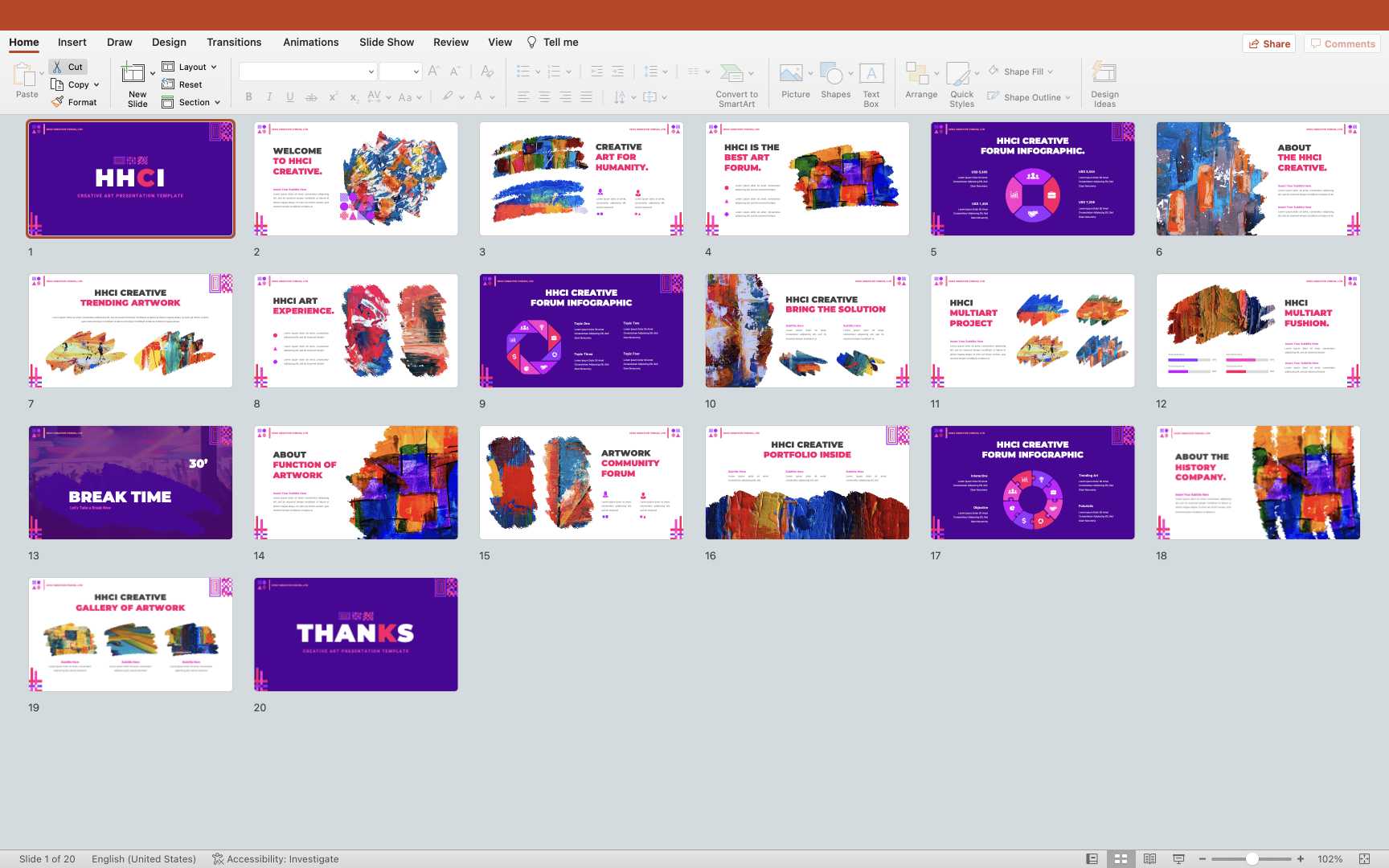This screenshot has width=1389, height=868.
Task: Click the New Slide icon
Action: click(133, 74)
